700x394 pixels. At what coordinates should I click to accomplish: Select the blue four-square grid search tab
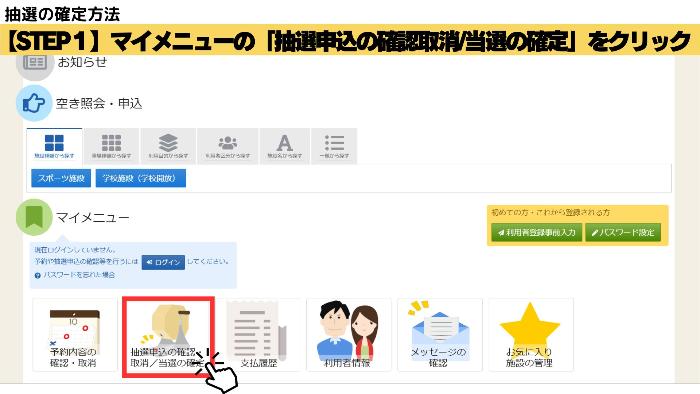tap(54, 146)
